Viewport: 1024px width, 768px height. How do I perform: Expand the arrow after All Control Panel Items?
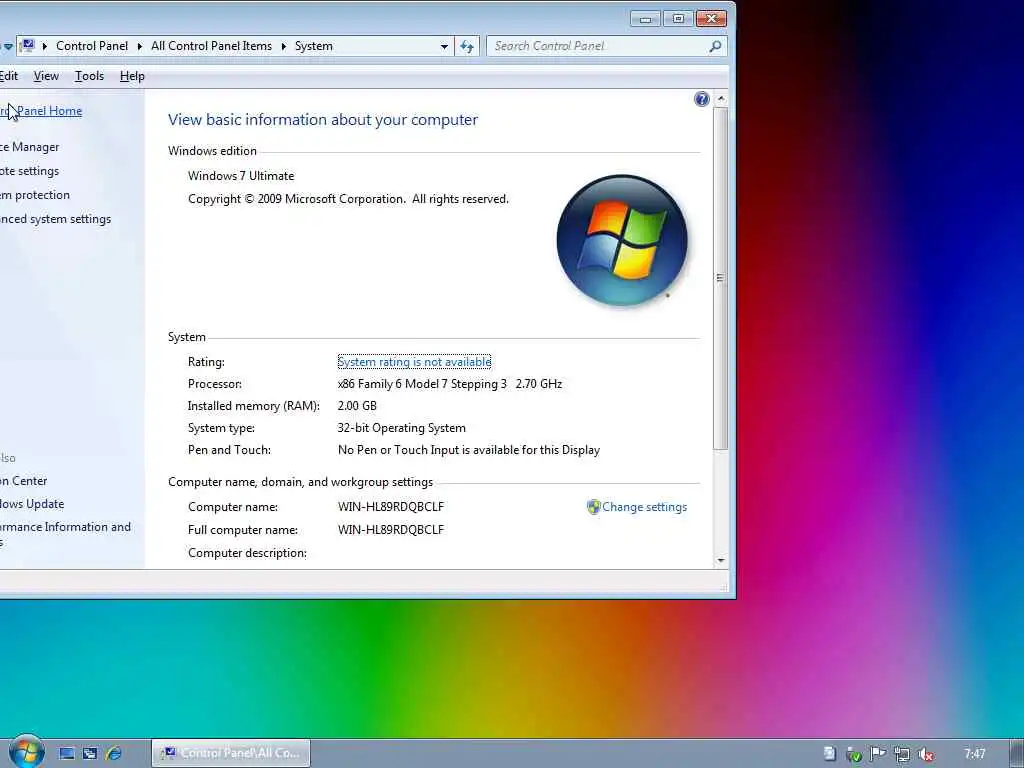point(283,46)
